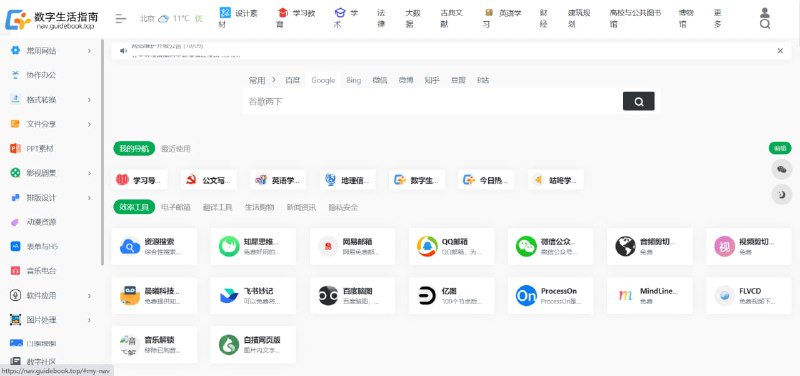Submit search with the dark search button
Image resolution: width=800 pixels, height=376 pixels.
(x=638, y=102)
